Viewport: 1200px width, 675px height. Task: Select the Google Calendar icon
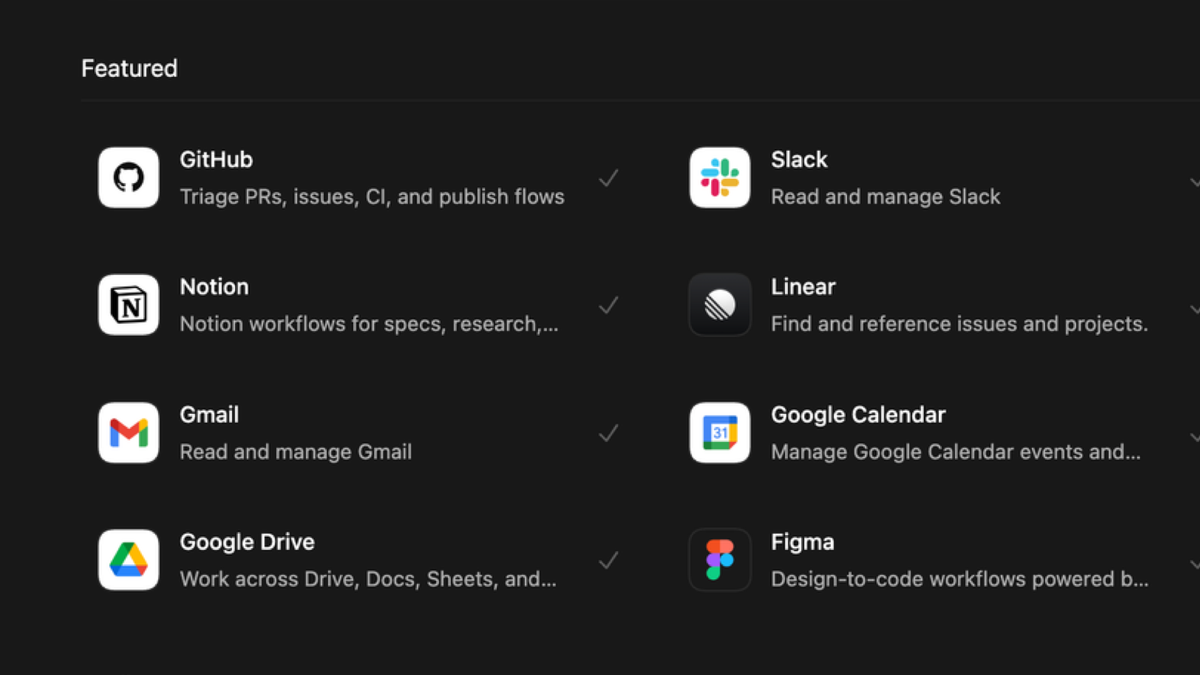pos(720,432)
